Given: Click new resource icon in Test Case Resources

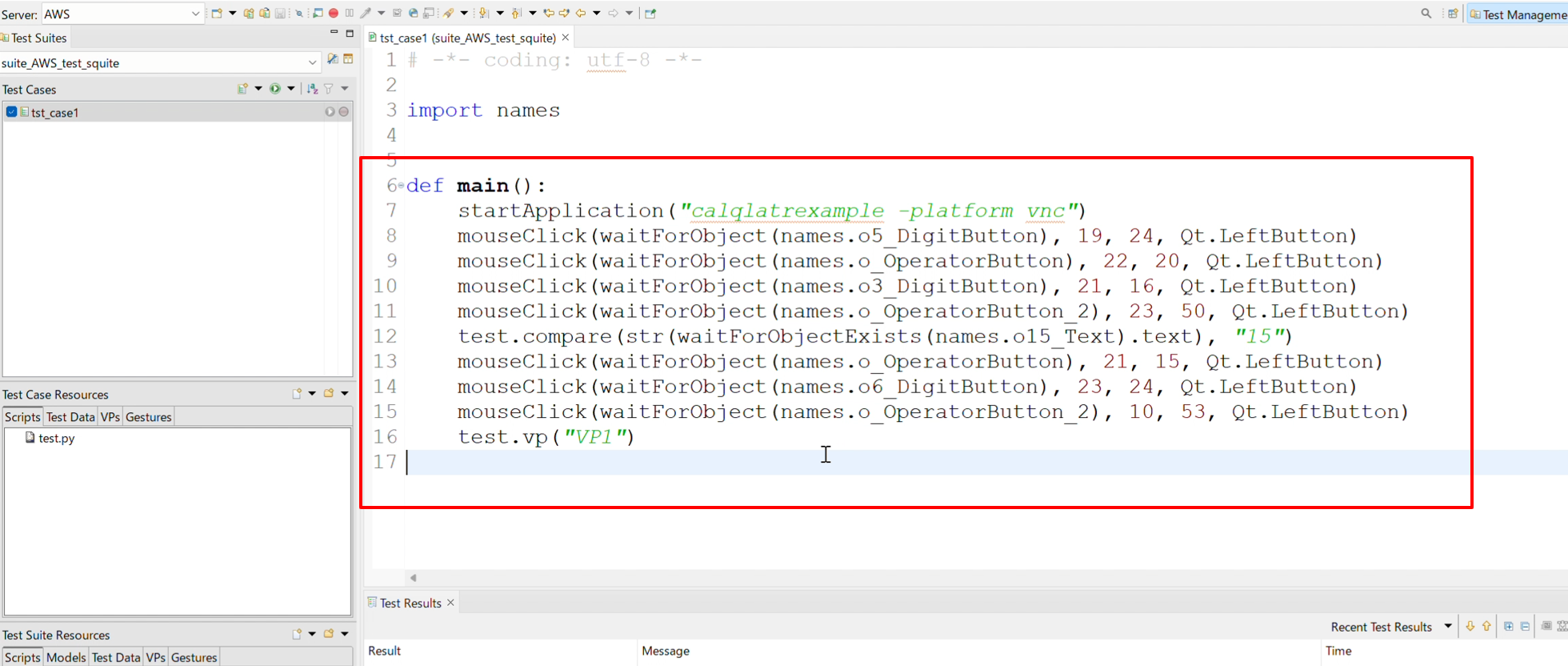Looking at the screenshot, I should click(297, 394).
